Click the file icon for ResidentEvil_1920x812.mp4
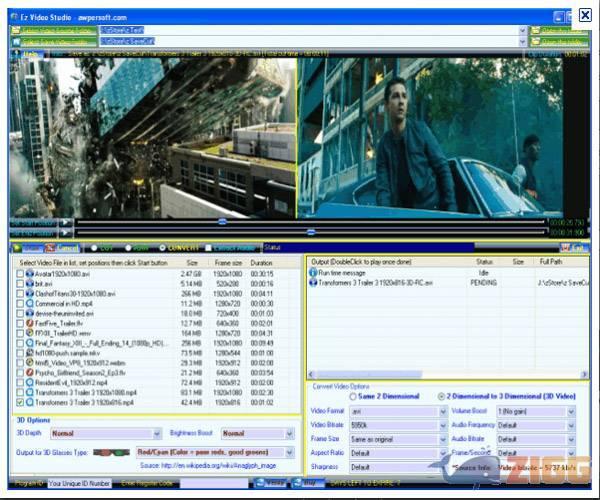This screenshot has height=500, width=600. pos(29,383)
